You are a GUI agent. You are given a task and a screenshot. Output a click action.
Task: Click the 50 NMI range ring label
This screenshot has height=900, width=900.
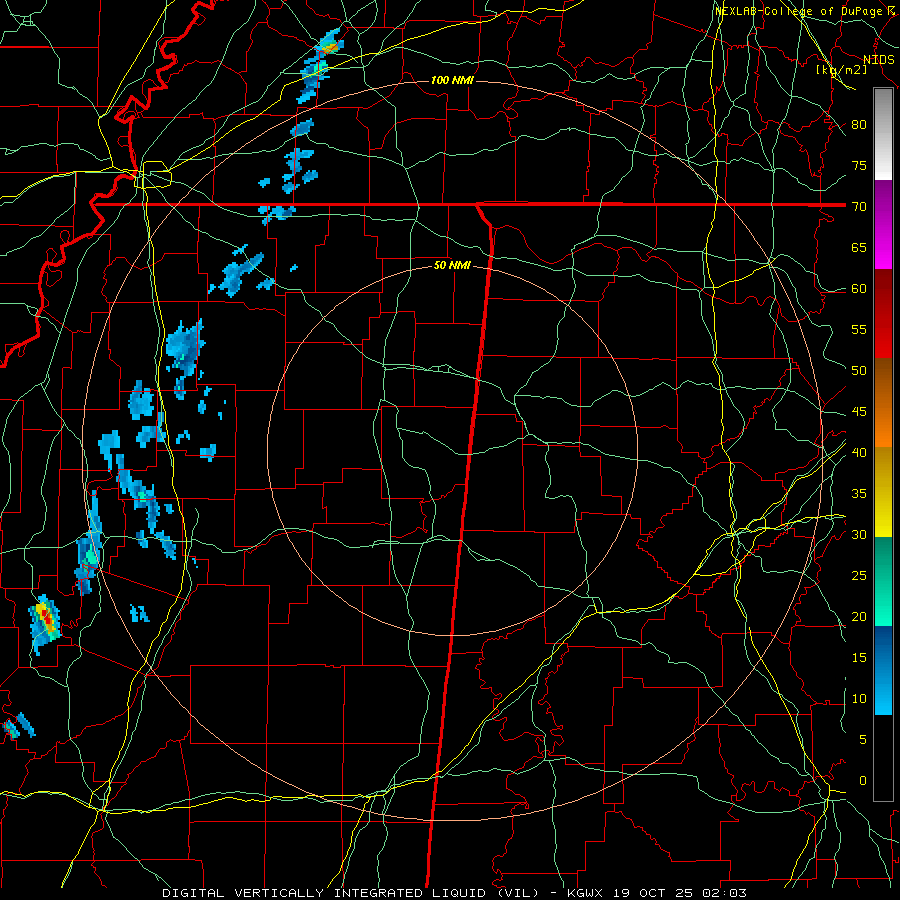pos(452,265)
